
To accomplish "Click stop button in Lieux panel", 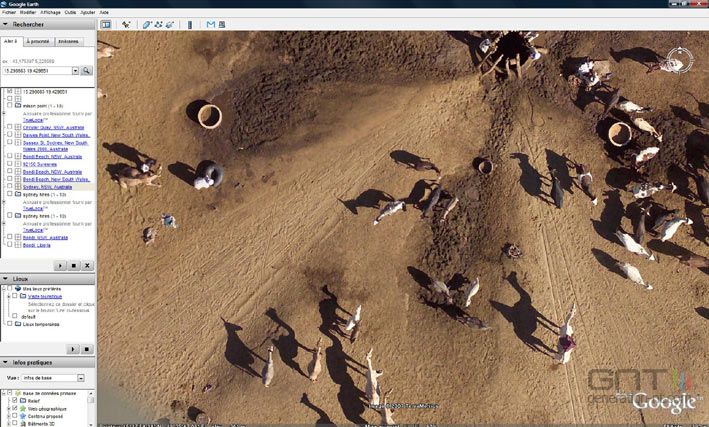I will 86,349.
